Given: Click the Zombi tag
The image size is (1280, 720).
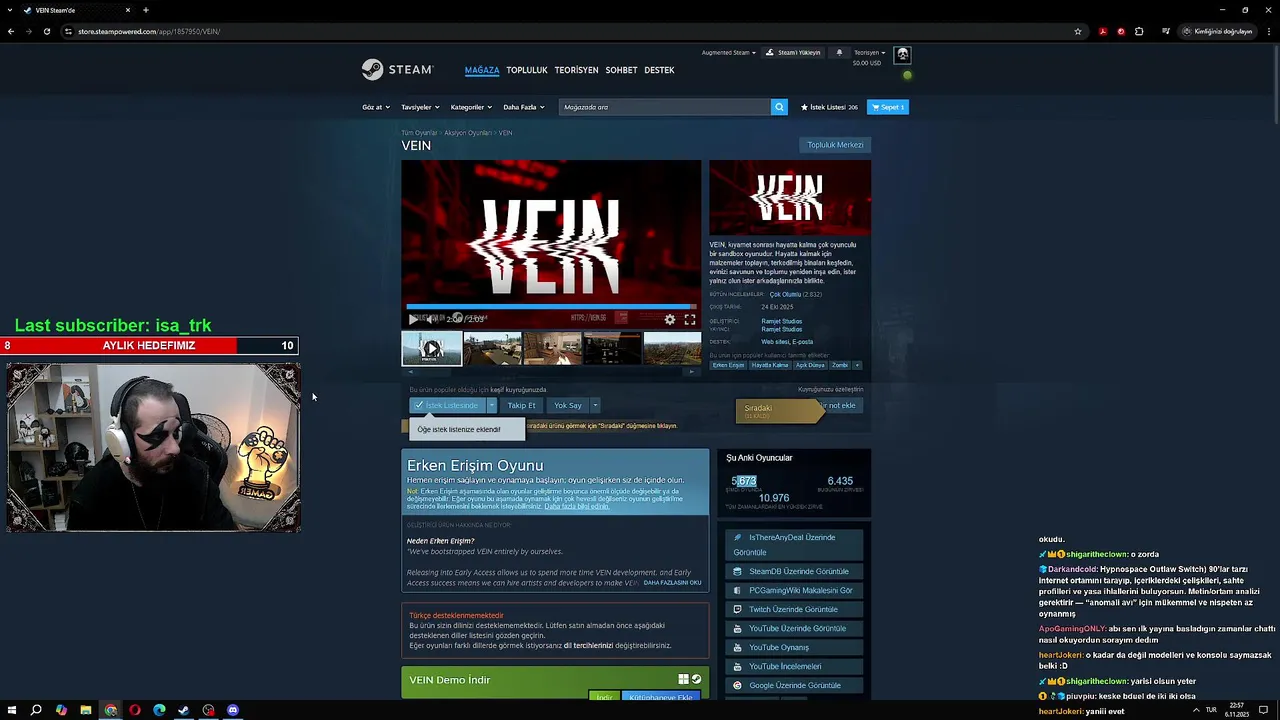Looking at the screenshot, I should (x=840, y=365).
